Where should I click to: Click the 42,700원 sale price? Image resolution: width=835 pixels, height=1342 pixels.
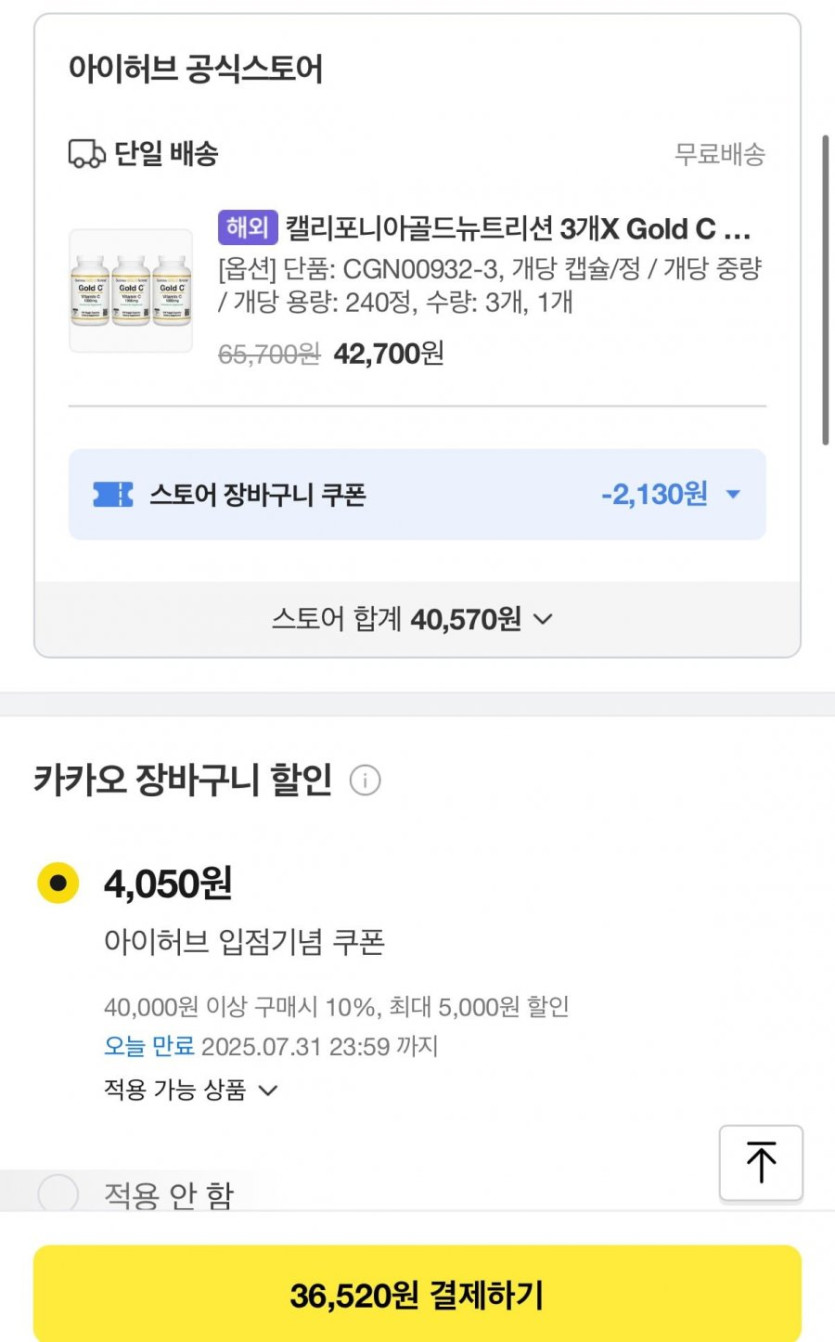click(389, 353)
